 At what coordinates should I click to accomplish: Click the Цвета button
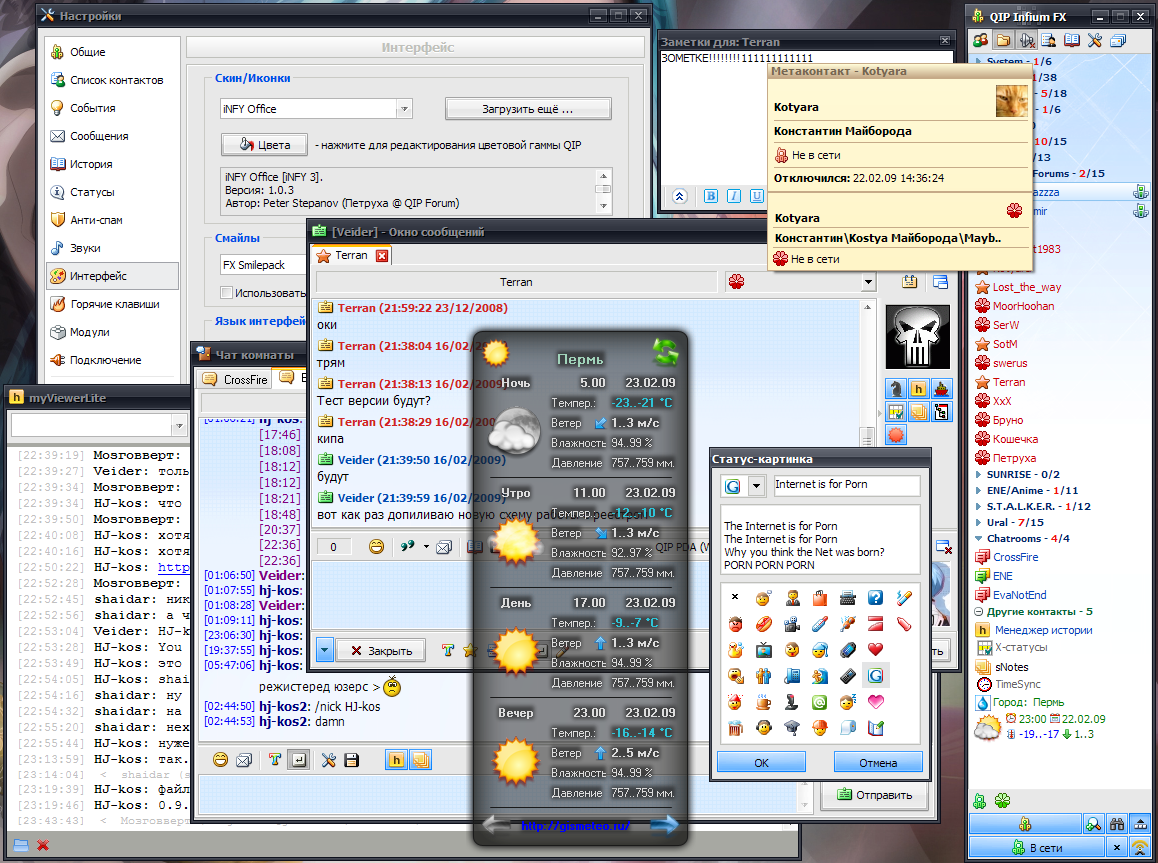click(x=264, y=145)
